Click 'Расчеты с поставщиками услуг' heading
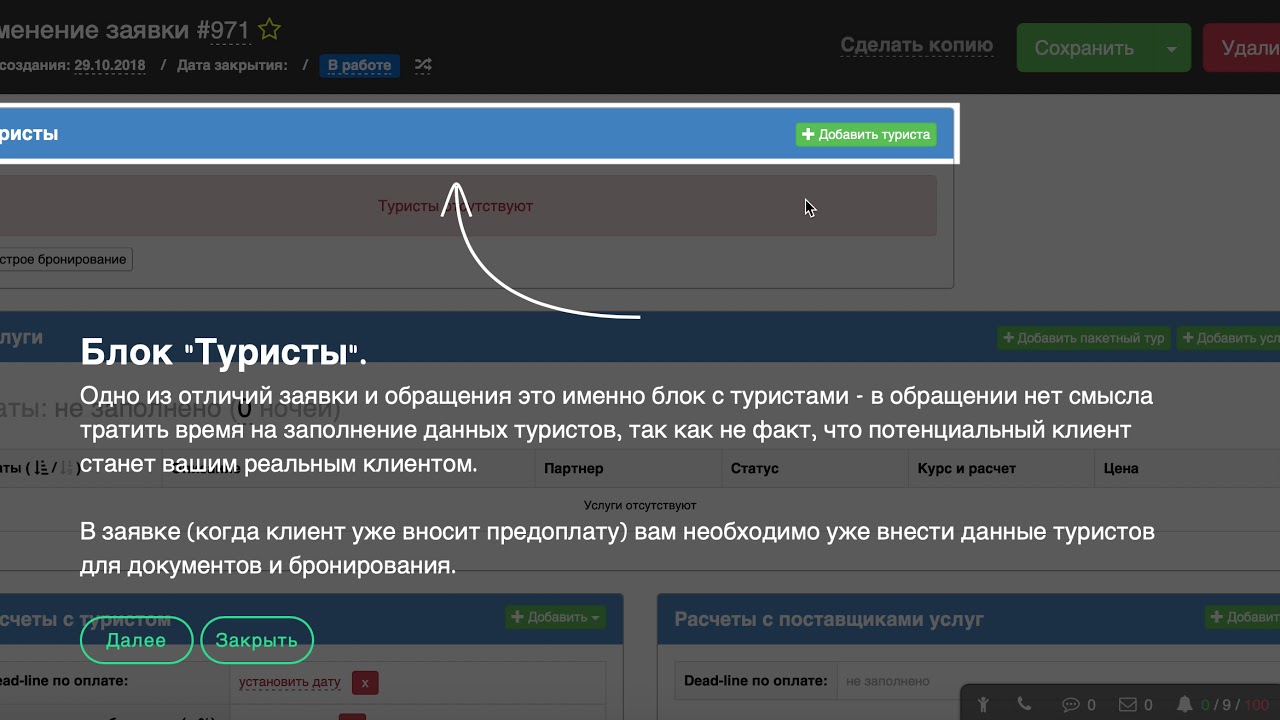Viewport: 1280px width, 720px height. click(x=829, y=620)
